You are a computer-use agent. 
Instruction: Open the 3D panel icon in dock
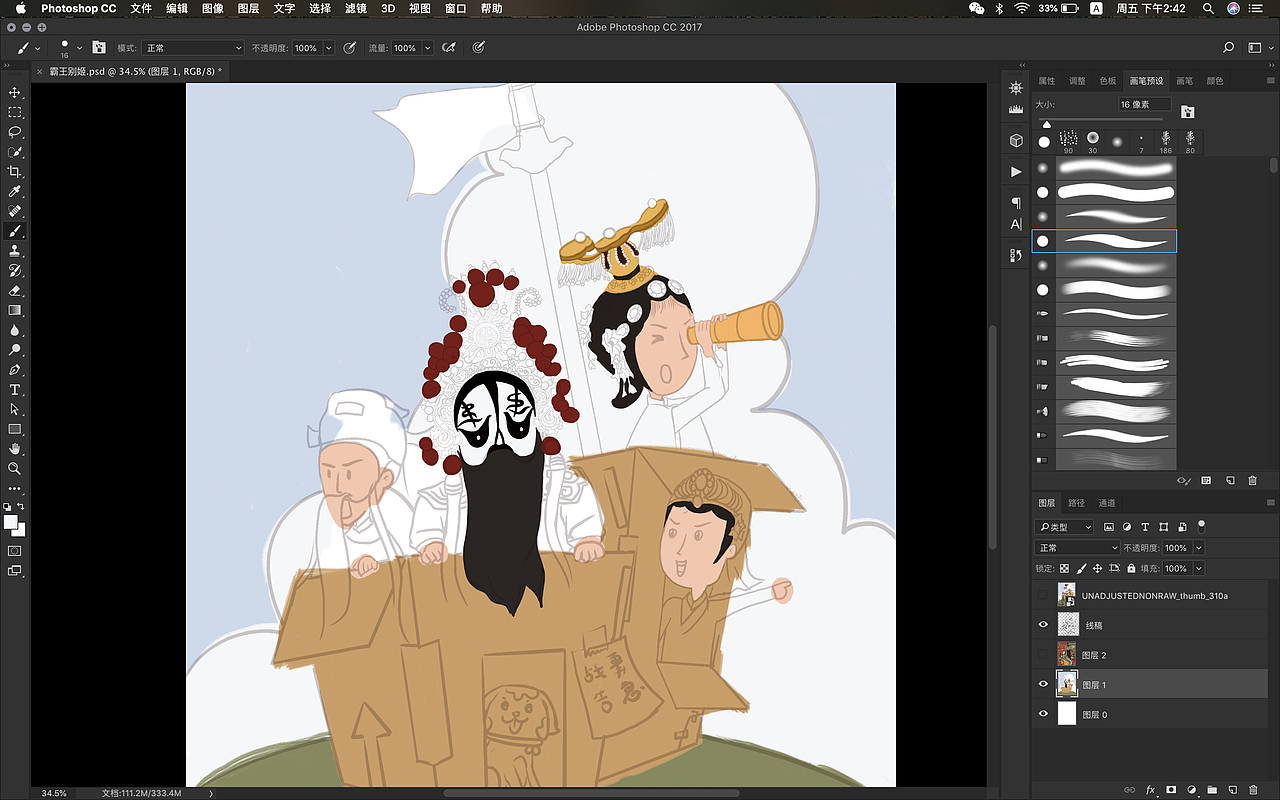click(1016, 141)
